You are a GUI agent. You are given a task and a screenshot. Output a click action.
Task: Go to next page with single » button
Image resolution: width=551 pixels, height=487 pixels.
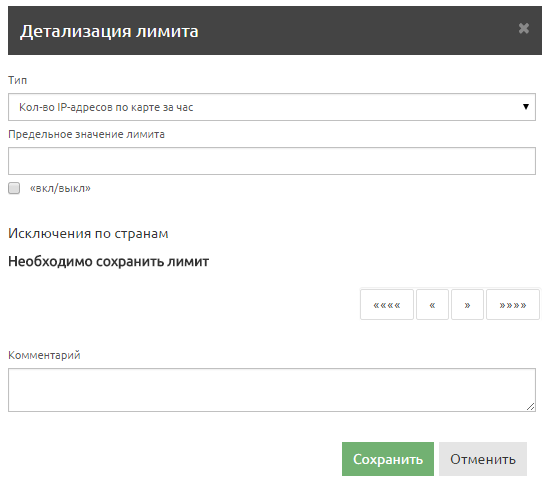point(467,305)
